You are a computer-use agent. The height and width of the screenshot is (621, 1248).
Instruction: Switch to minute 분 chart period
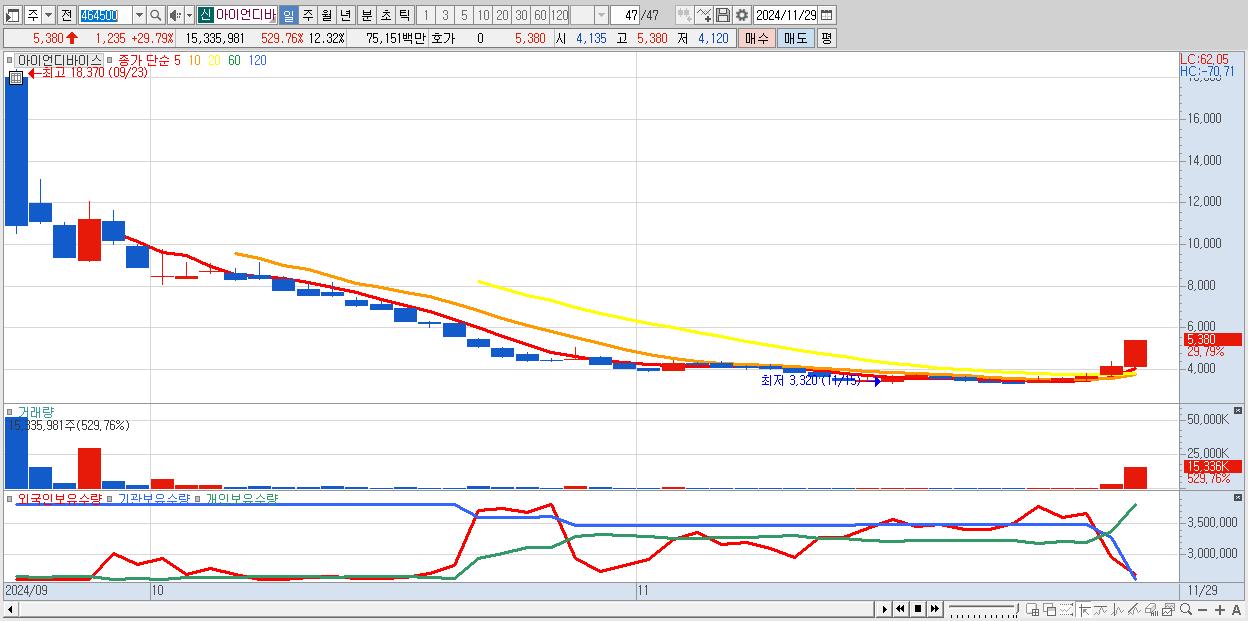point(366,15)
